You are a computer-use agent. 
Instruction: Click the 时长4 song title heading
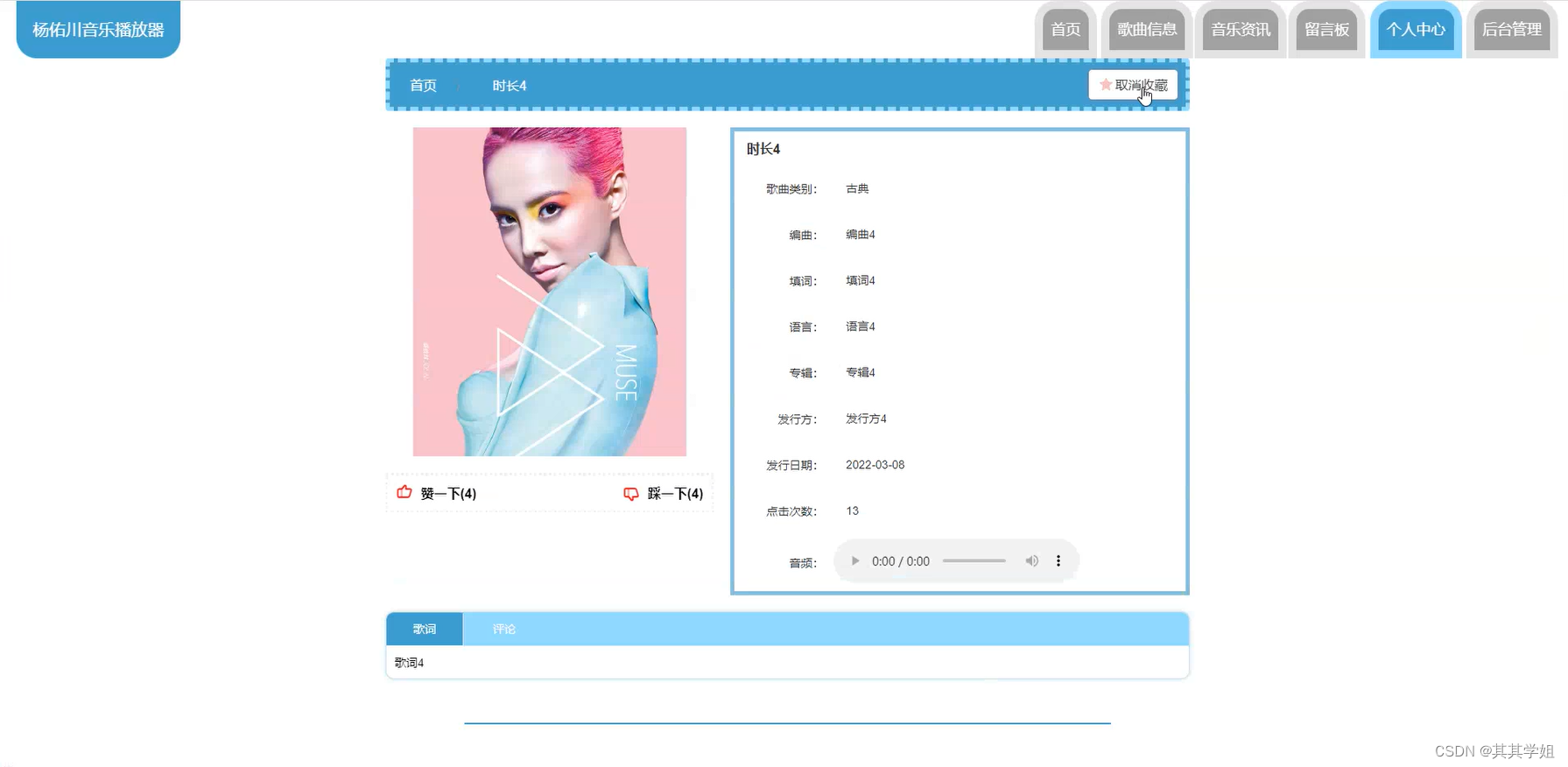tap(763, 149)
